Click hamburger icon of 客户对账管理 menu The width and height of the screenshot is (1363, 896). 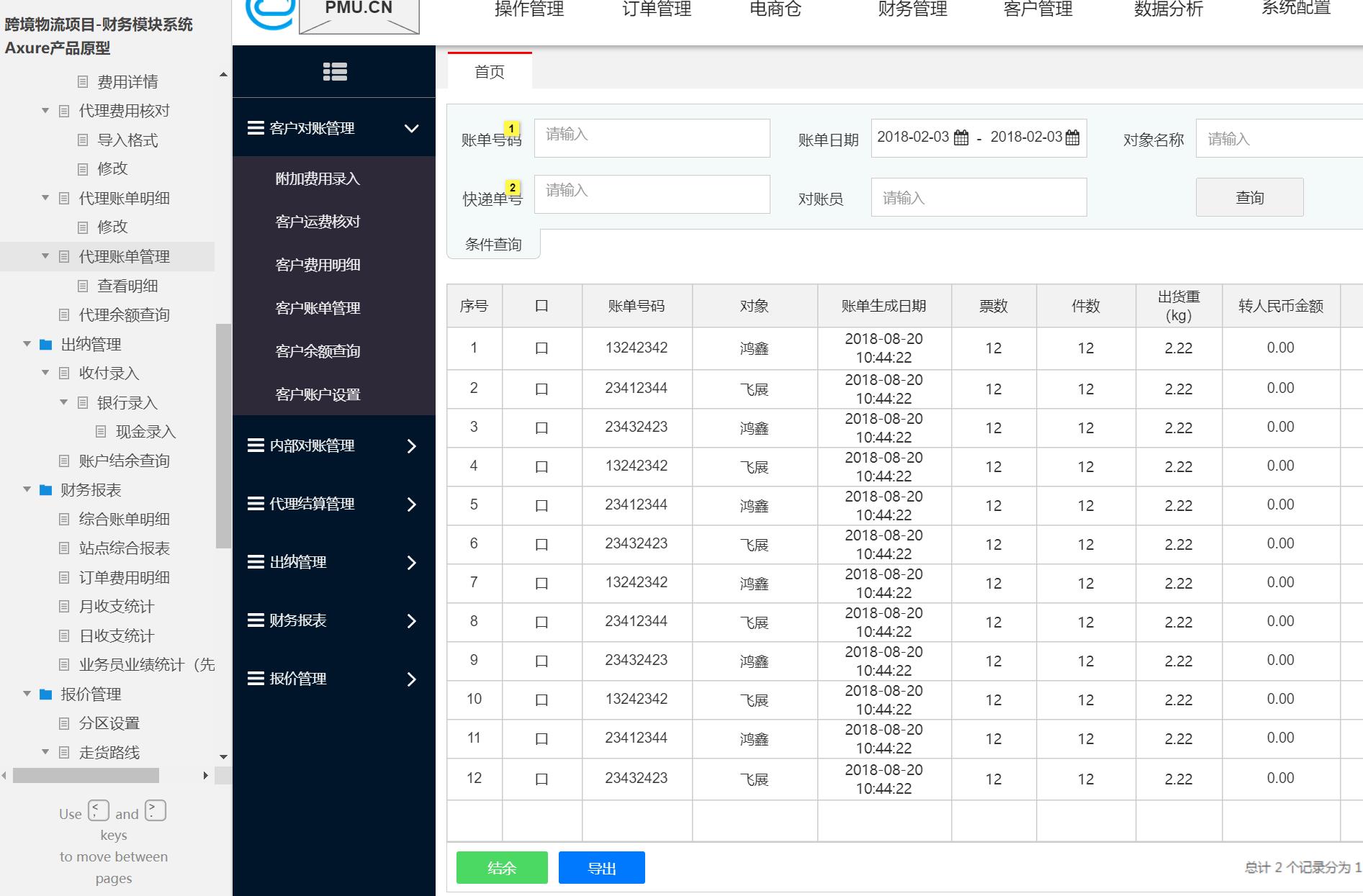tap(256, 128)
